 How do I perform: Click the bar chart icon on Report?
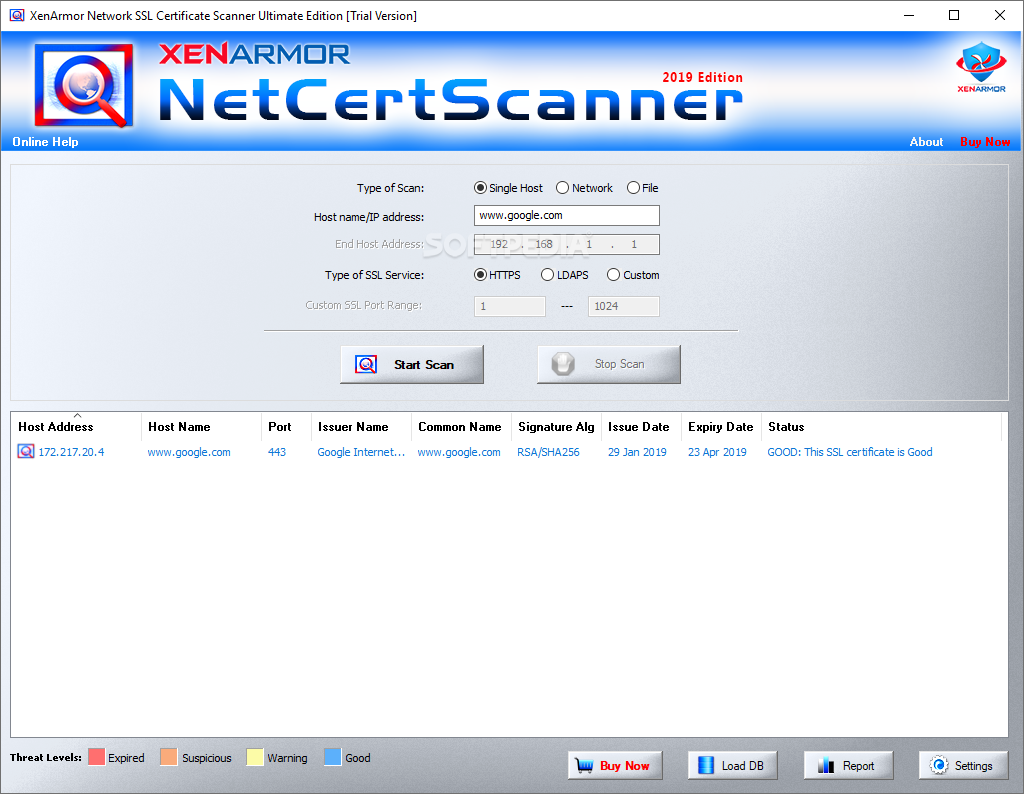pyautogui.click(x=826, y=765)
